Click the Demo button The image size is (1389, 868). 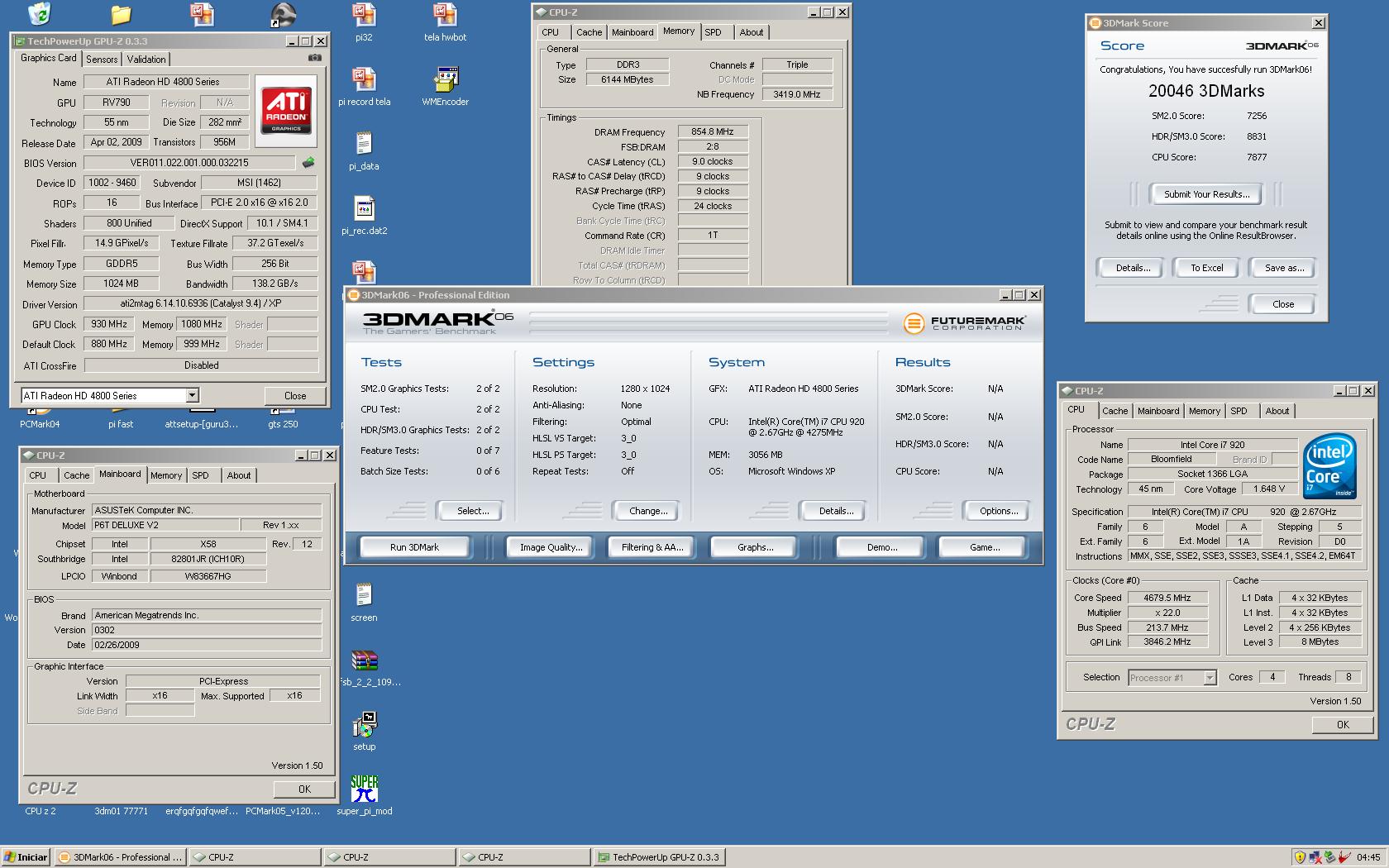pos(882,547)
